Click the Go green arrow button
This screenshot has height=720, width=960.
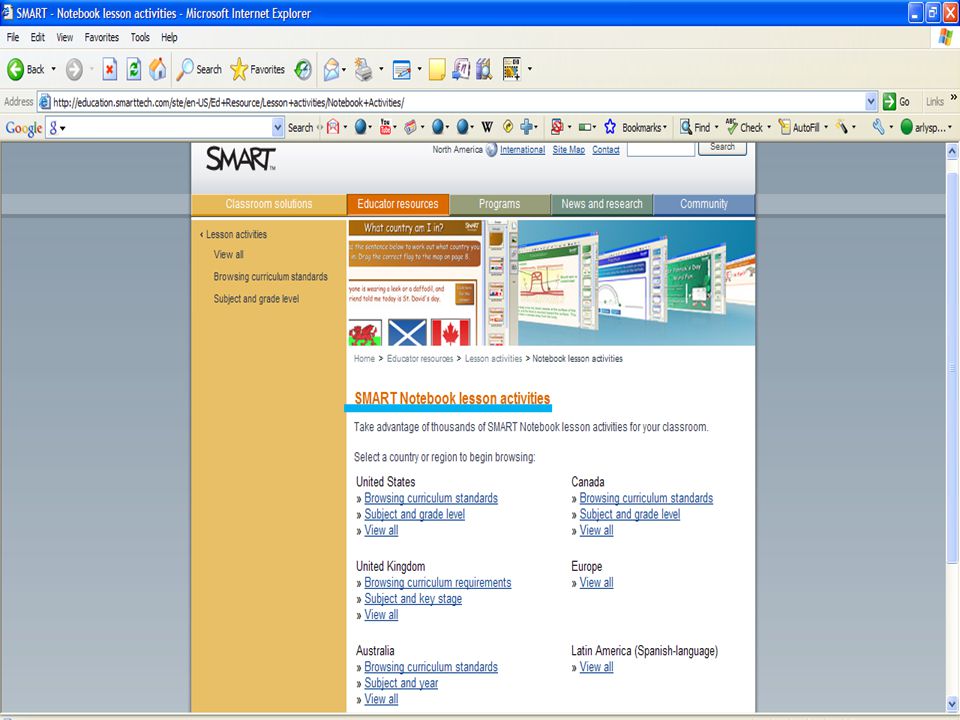[x=889, y=102]
